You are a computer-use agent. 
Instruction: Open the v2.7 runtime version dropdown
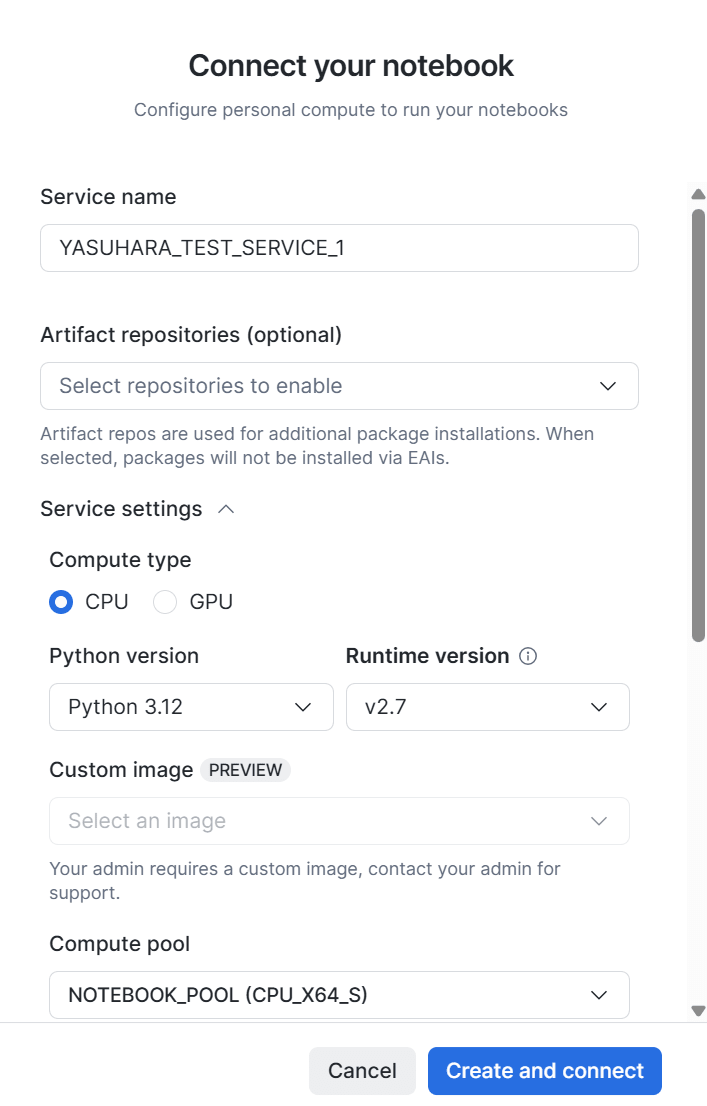[488, 707]
